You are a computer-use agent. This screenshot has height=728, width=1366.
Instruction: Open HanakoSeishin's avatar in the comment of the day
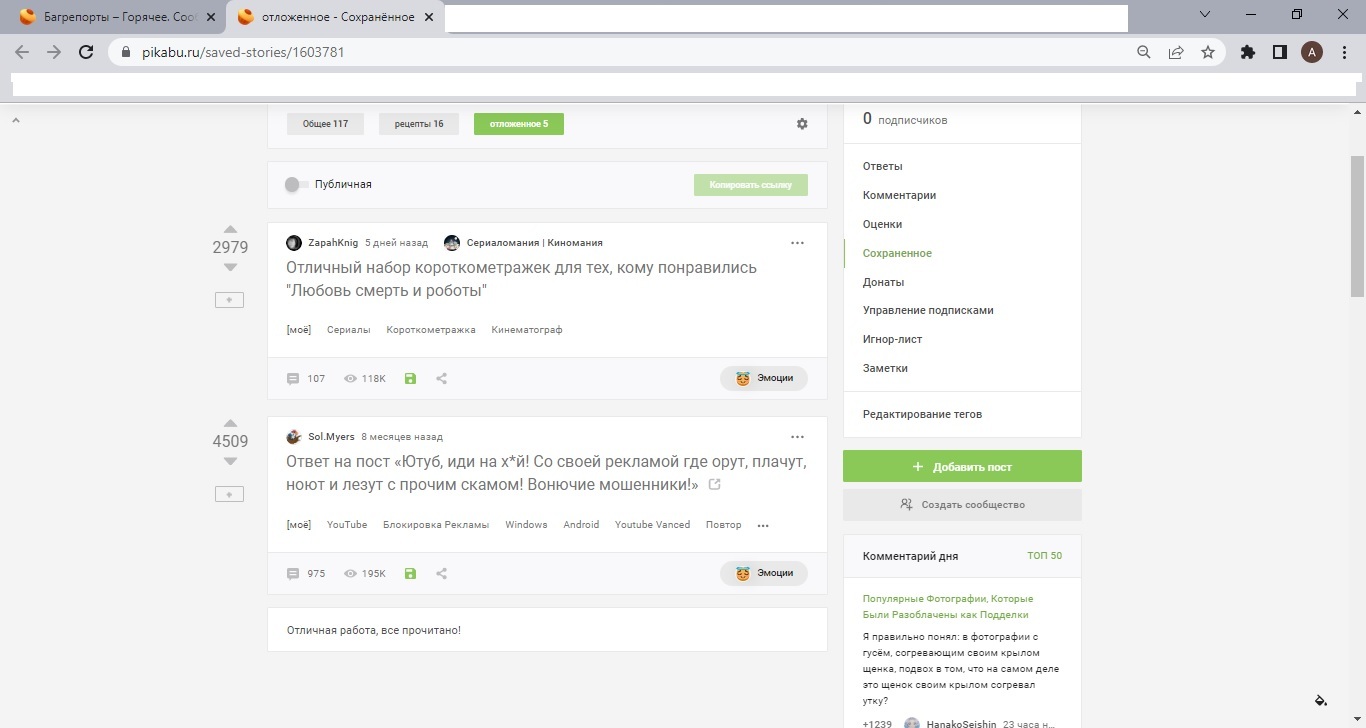click(x=912, y=724)
